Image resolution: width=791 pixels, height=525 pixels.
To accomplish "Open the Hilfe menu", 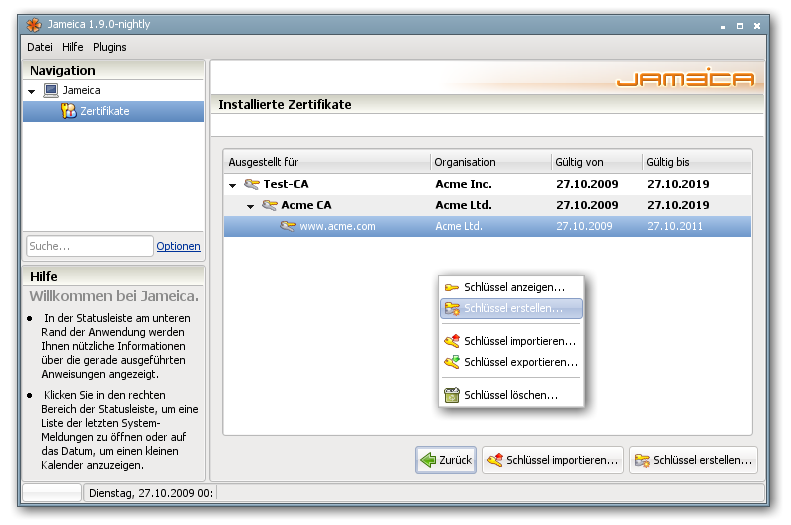I will pyautogui.click(x=73, y=47).
